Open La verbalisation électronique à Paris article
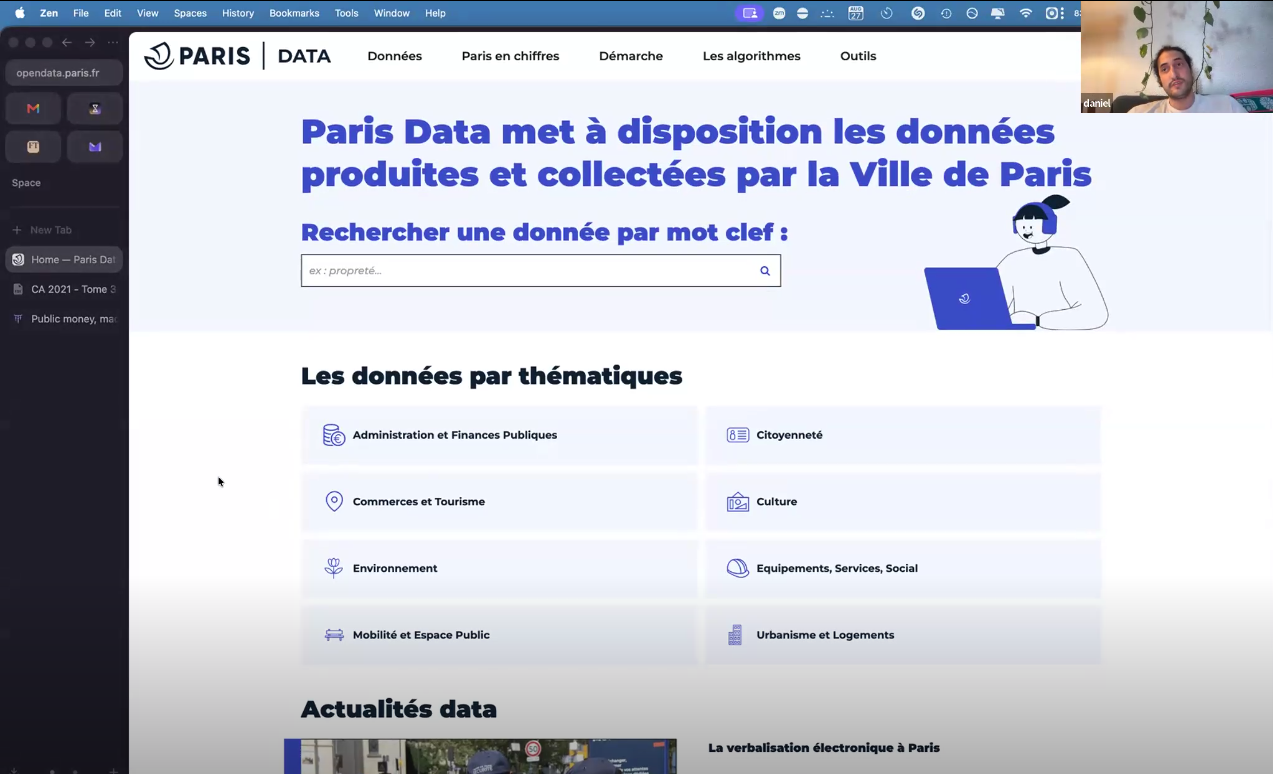Image resolution: width=1273 pixels, height=774 pixels. pyautogui.click(x=824, y=747)
